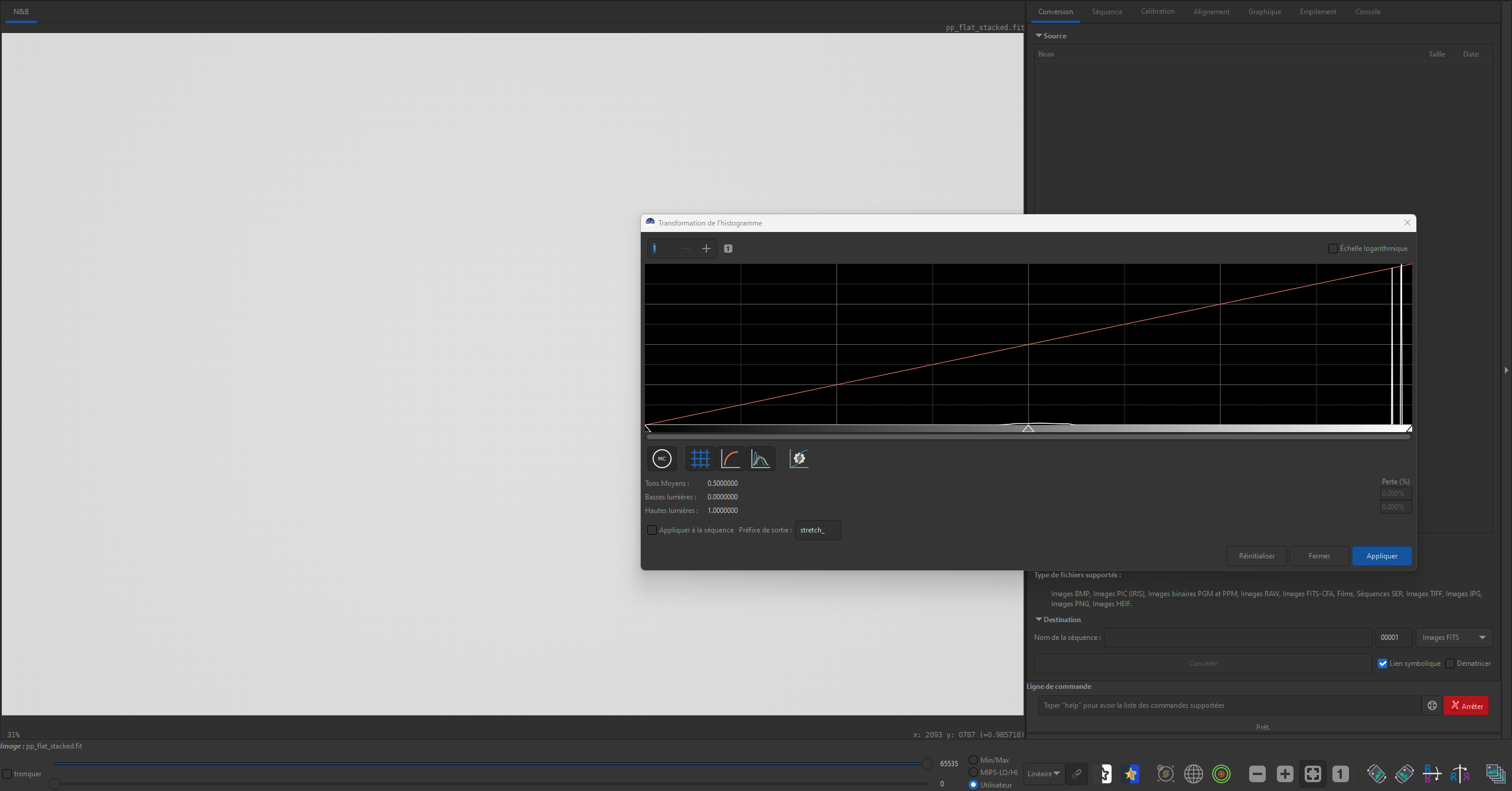Click the Appliquer button
This screenshot has width=1512, height=791.
point(1381,556)
